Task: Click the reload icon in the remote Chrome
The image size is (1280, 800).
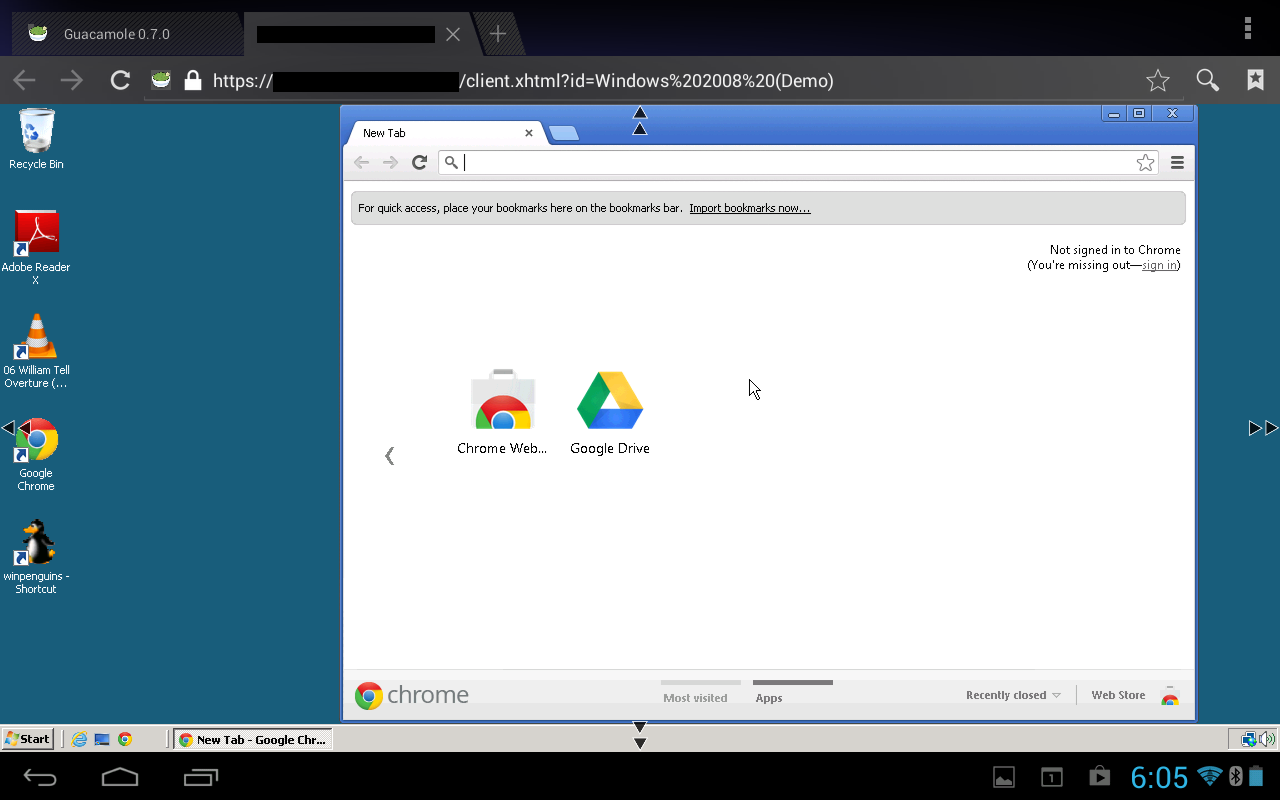Action: 420,163
